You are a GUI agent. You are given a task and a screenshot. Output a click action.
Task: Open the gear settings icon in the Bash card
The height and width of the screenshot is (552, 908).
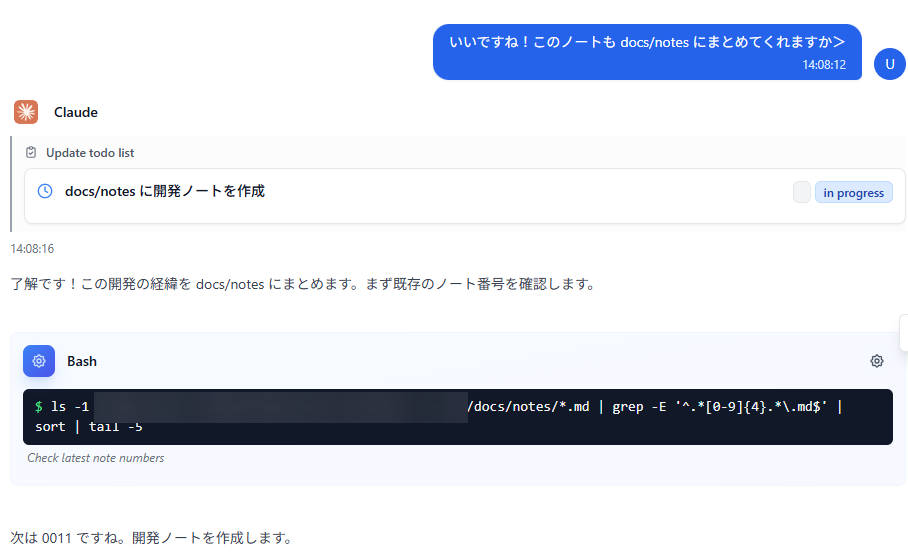pos(876,361)
